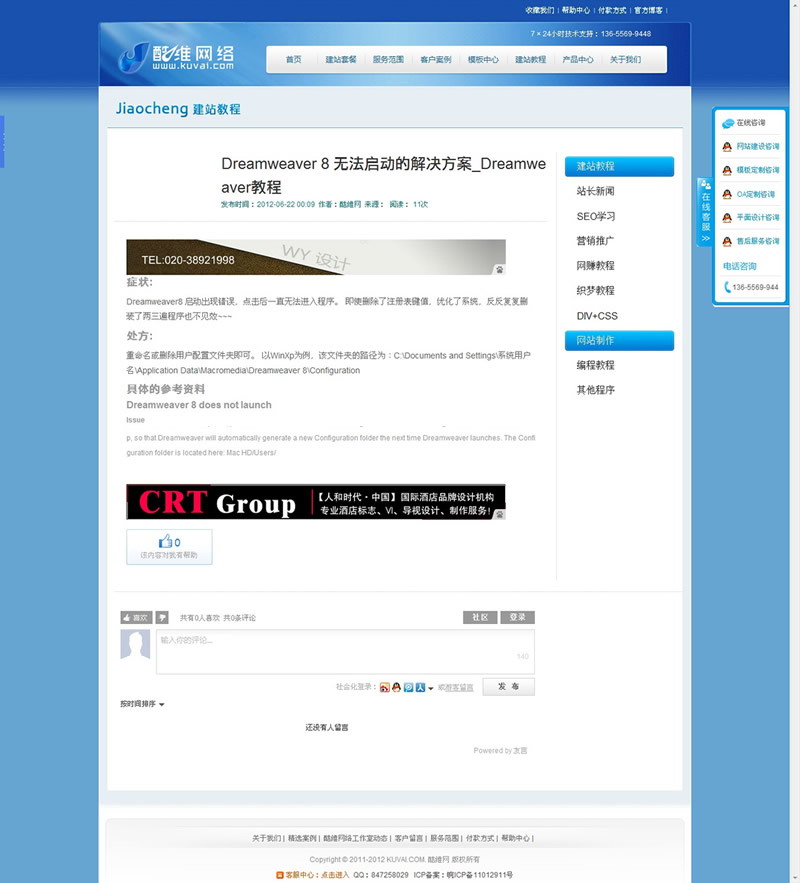Viewport: 800px width, 883px height.
Task: Open the 客户案例 navigation menu item
Action: [x=436, y=60]
